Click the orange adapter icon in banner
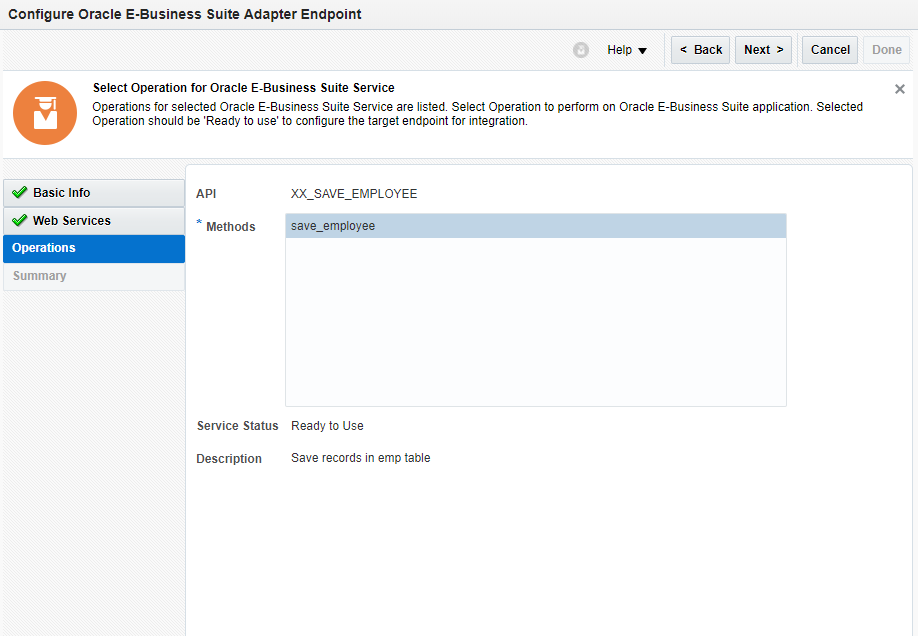This screenshot has width=918, height=636. pyautogui.click(x=45, y=113)
